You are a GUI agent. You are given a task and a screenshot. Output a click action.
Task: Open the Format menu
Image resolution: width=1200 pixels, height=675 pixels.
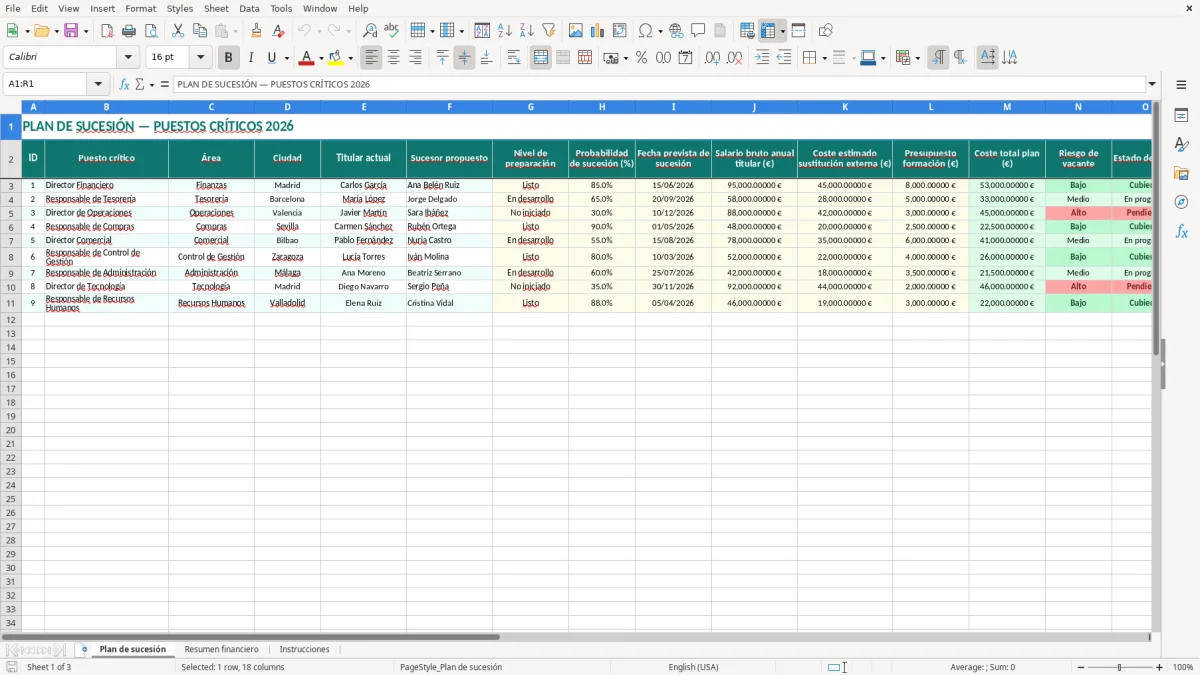(x=141, y=8)
